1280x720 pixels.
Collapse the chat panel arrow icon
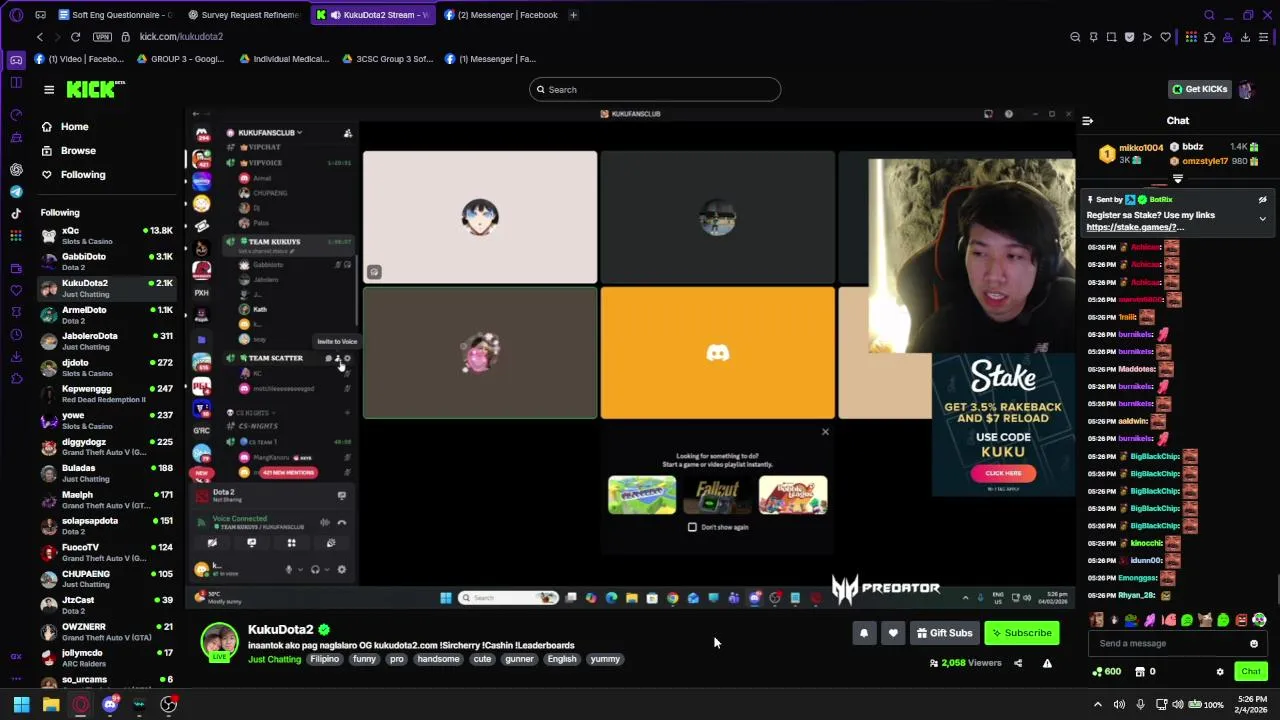tap(1087, 121)
